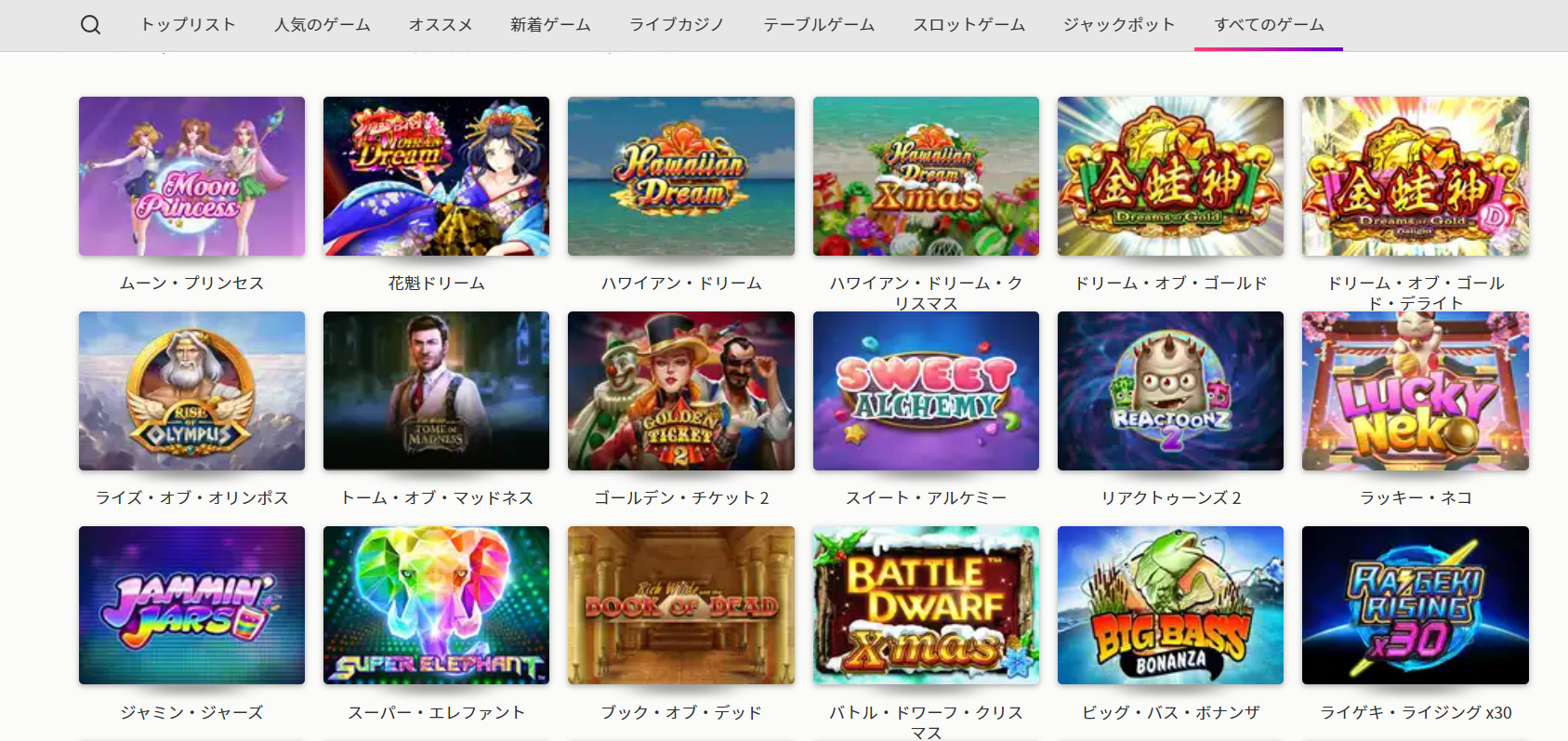This screenshot has height=741, width=1568.
Task: Launch the Moon Princess game thumbnail
Action: pos(191,177)
